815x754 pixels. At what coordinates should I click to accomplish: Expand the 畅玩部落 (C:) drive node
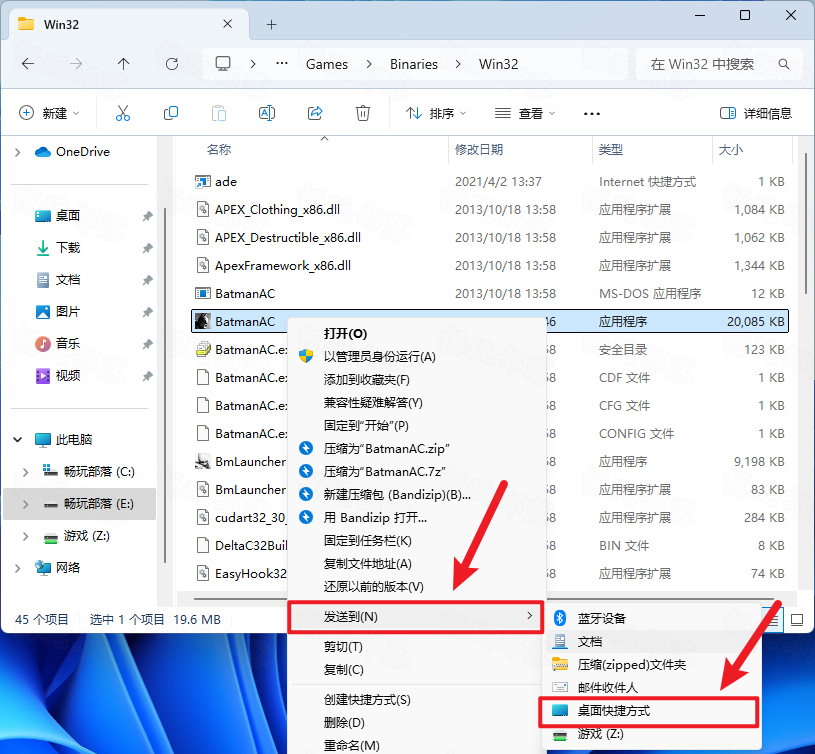click(25, 472)
